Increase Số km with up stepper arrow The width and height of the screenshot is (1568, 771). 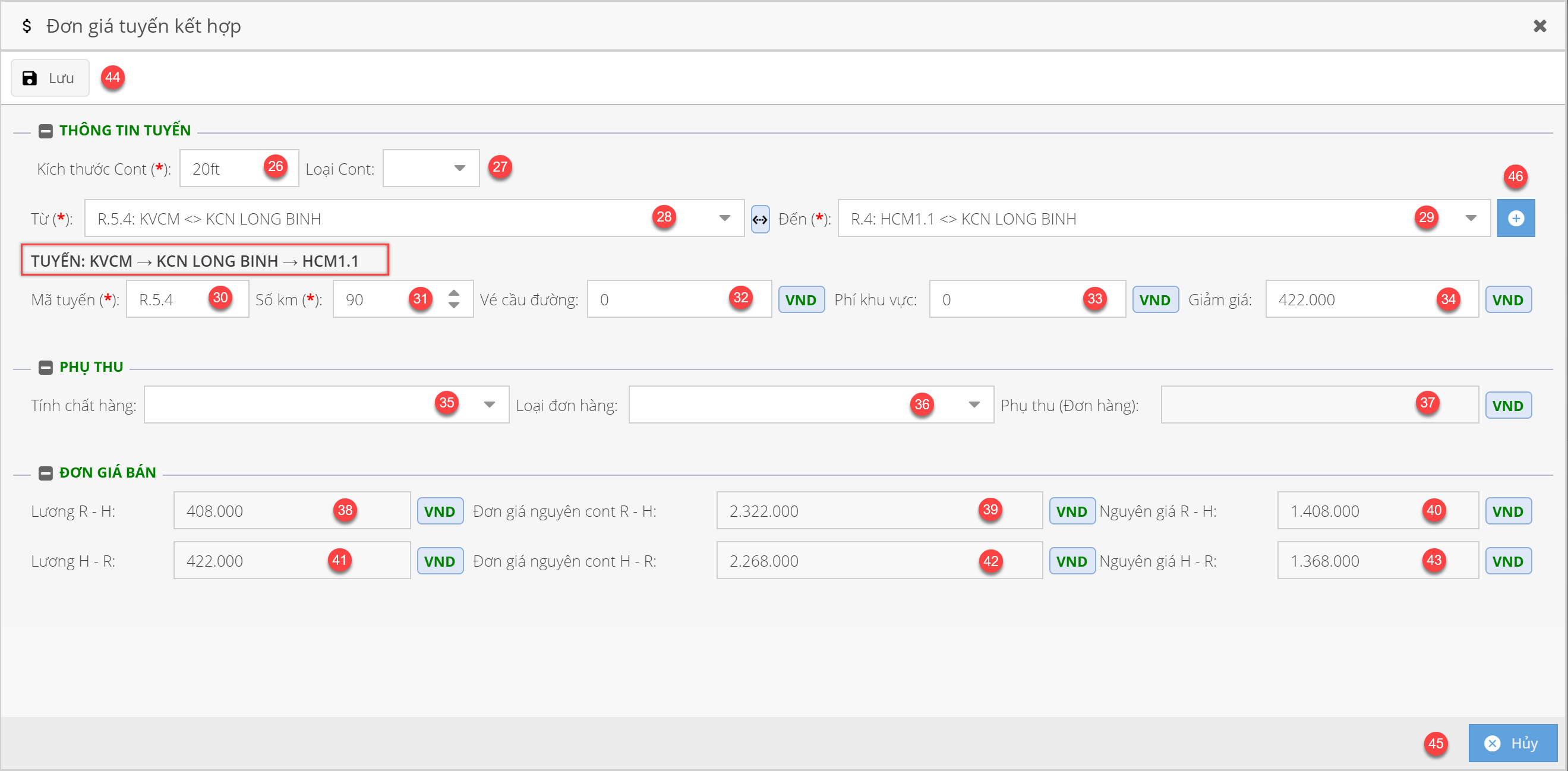point(453,293)
